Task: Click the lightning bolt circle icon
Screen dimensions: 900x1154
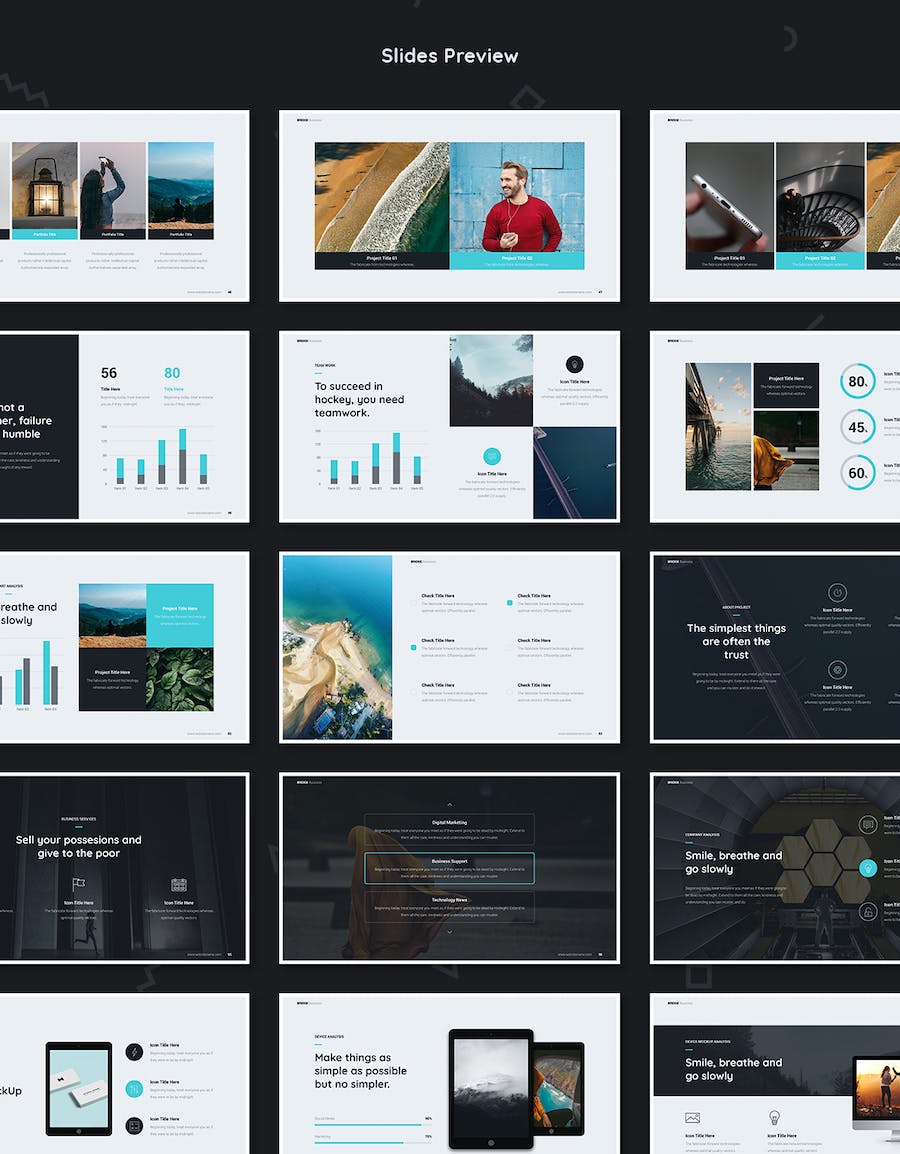Action: 134,1051
